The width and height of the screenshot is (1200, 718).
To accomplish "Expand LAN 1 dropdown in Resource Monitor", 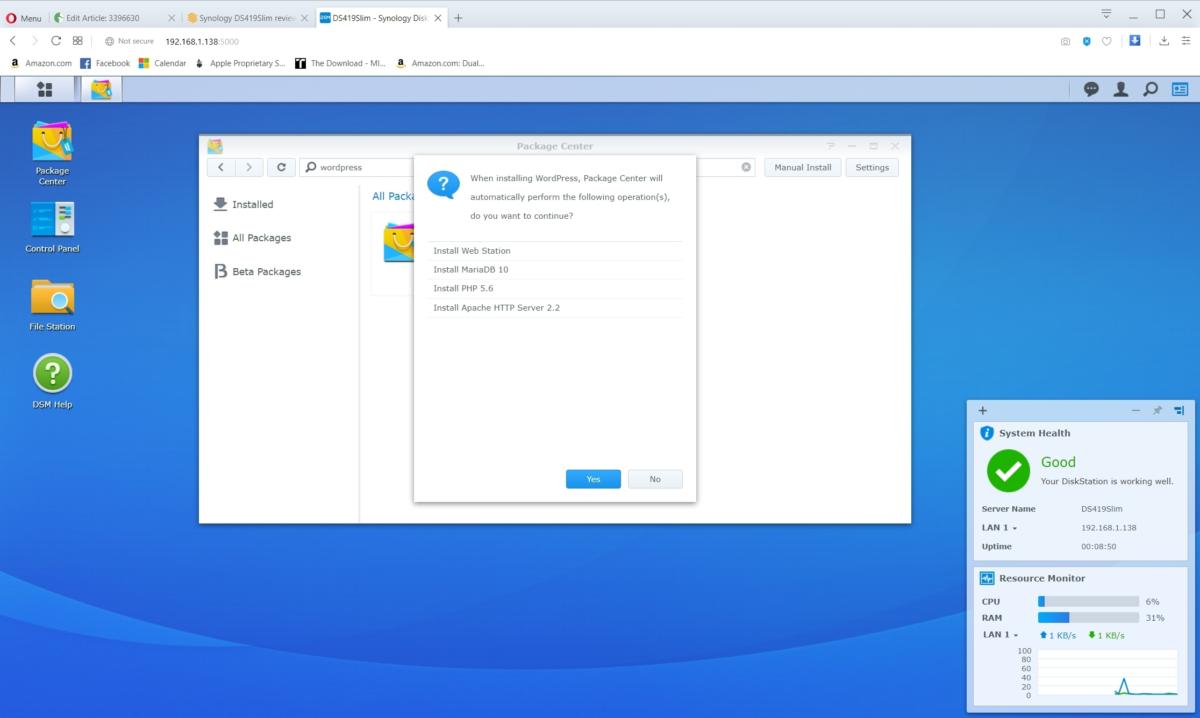I will (1000, 634).
